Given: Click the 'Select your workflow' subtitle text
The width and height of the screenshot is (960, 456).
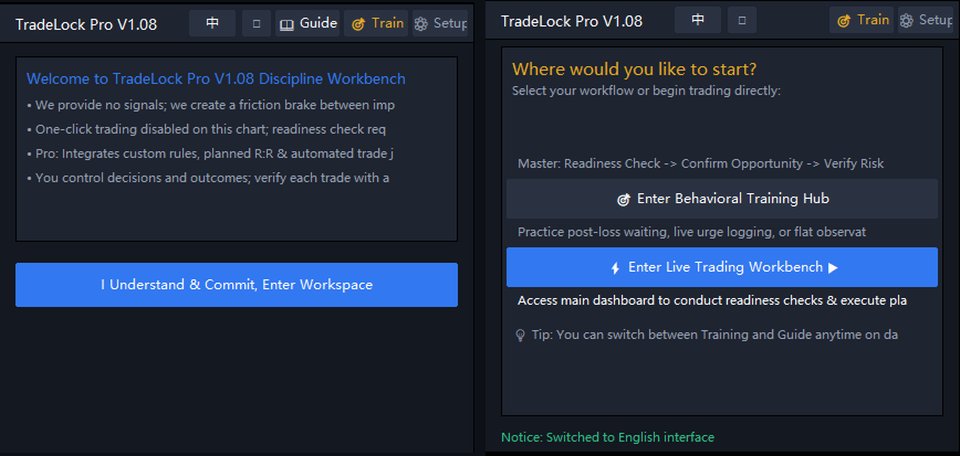Looking at the screenshot, I should pyautogui.click(x=646, y=91).
